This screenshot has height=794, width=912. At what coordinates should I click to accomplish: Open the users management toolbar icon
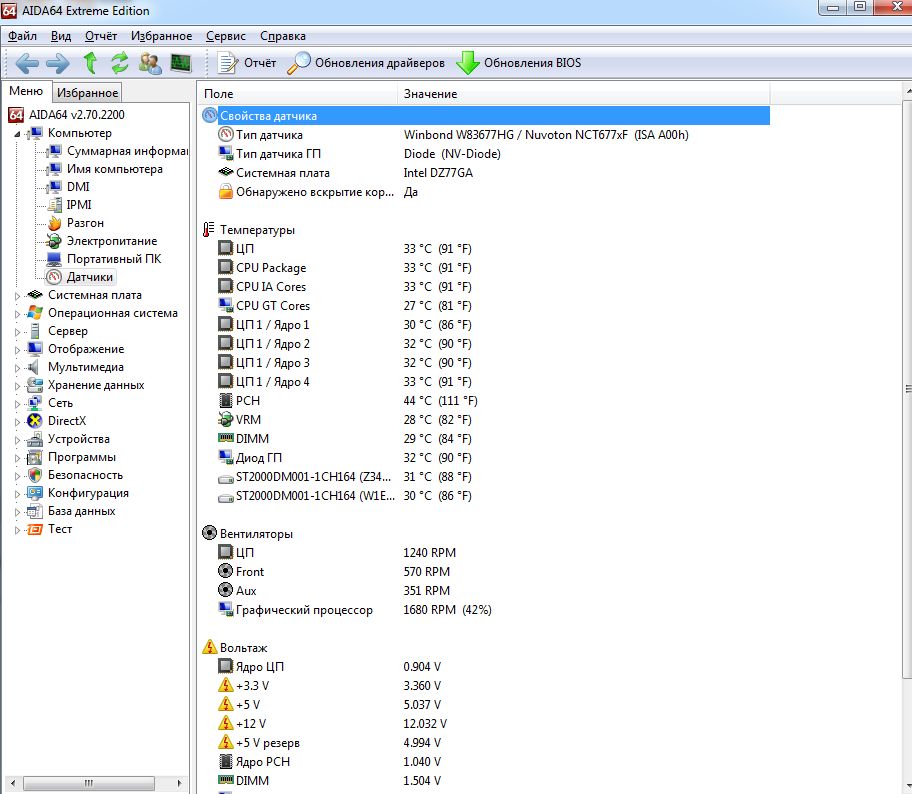click(x=151, y=63)
